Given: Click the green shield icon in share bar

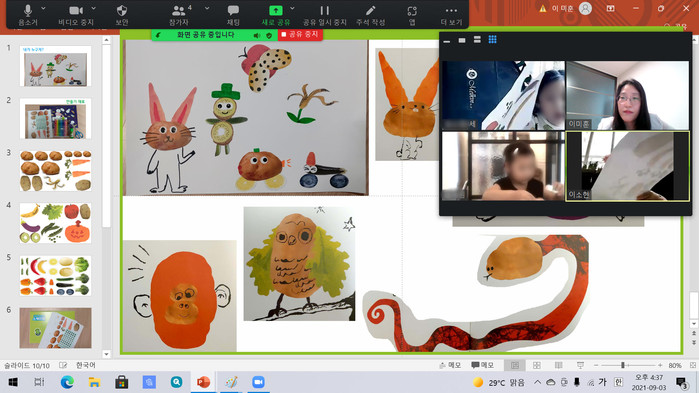Looking at the screenshot, I should tap(269, 35).
